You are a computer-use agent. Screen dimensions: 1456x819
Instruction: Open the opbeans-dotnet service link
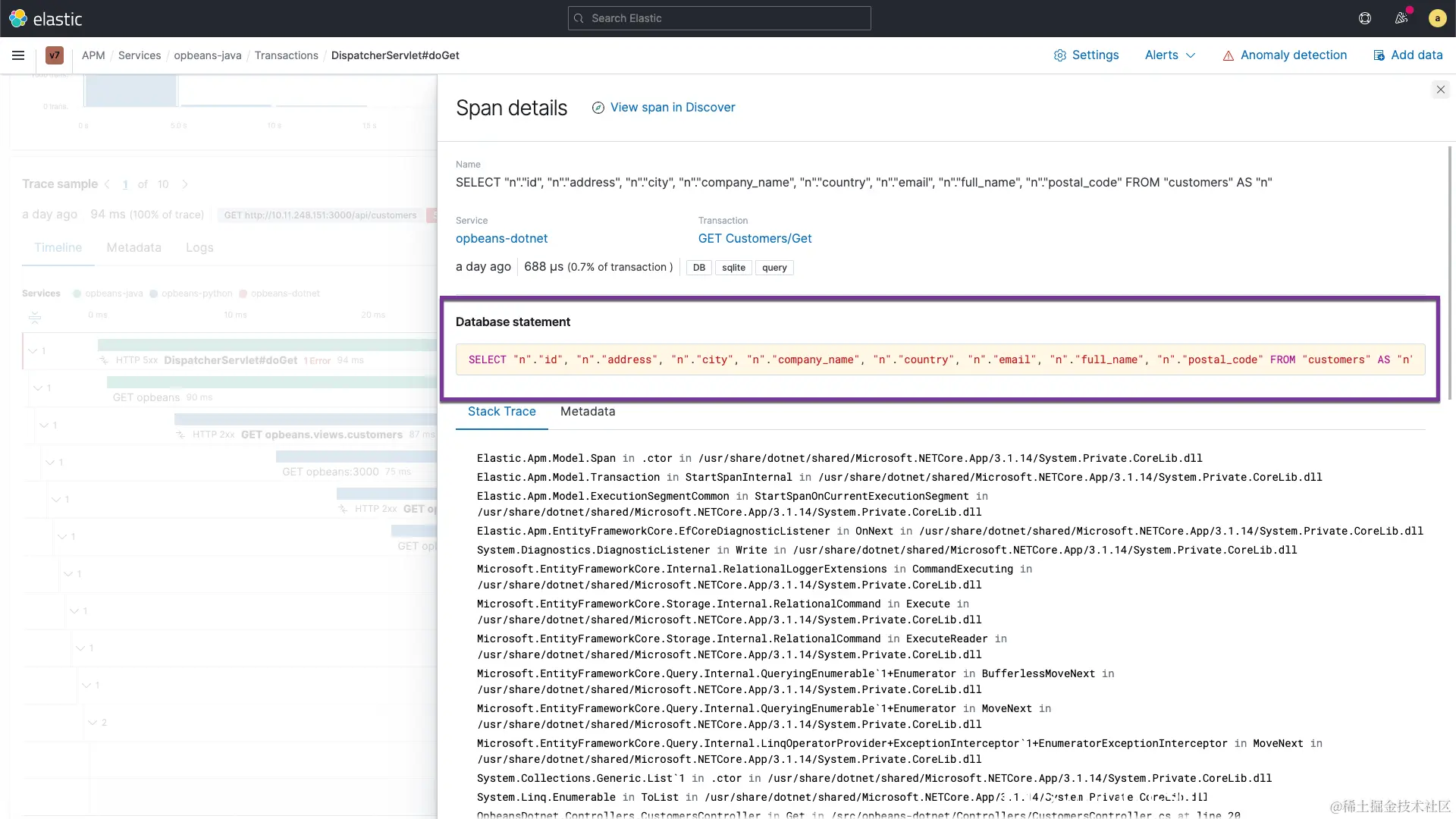tap(501, 239)
